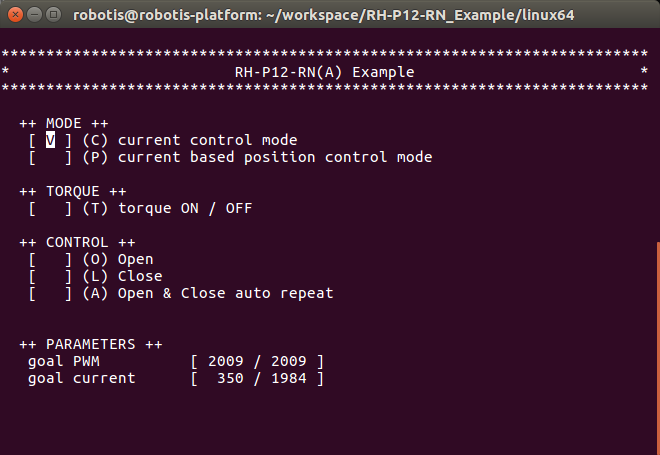Select the (O) Open control checkbox
Image resolution: width=660 pixels, height=455 pixels.
click(x=50, y=260)
